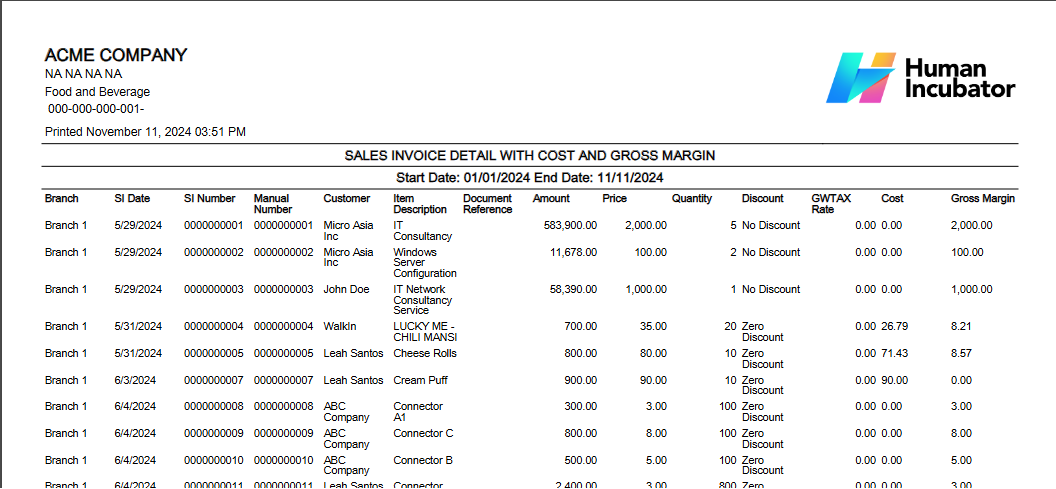Click the Sales Invoice Detail report title

point(529,156)
